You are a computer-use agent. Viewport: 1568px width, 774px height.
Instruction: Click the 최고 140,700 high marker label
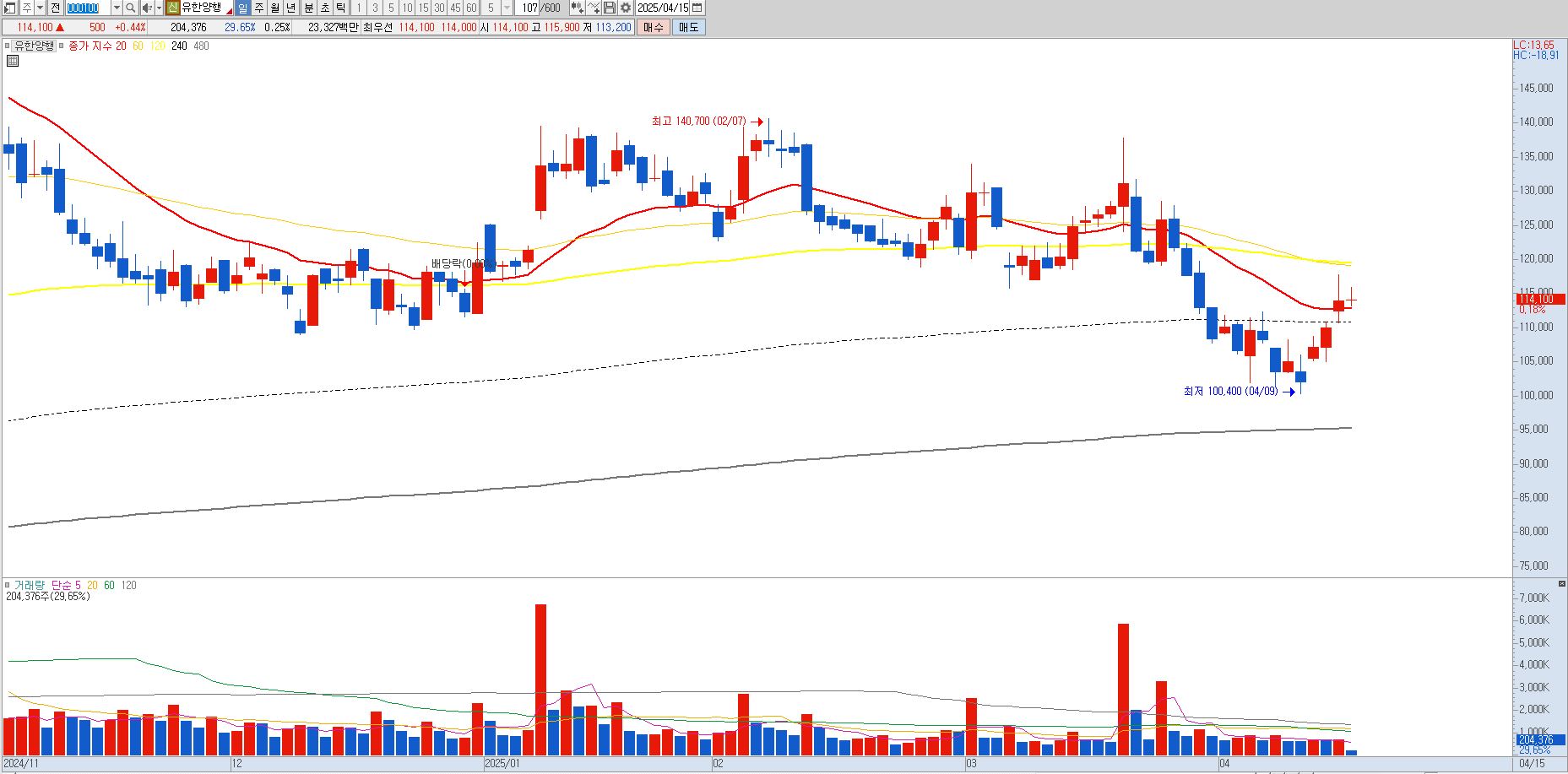tap(699, 122)
